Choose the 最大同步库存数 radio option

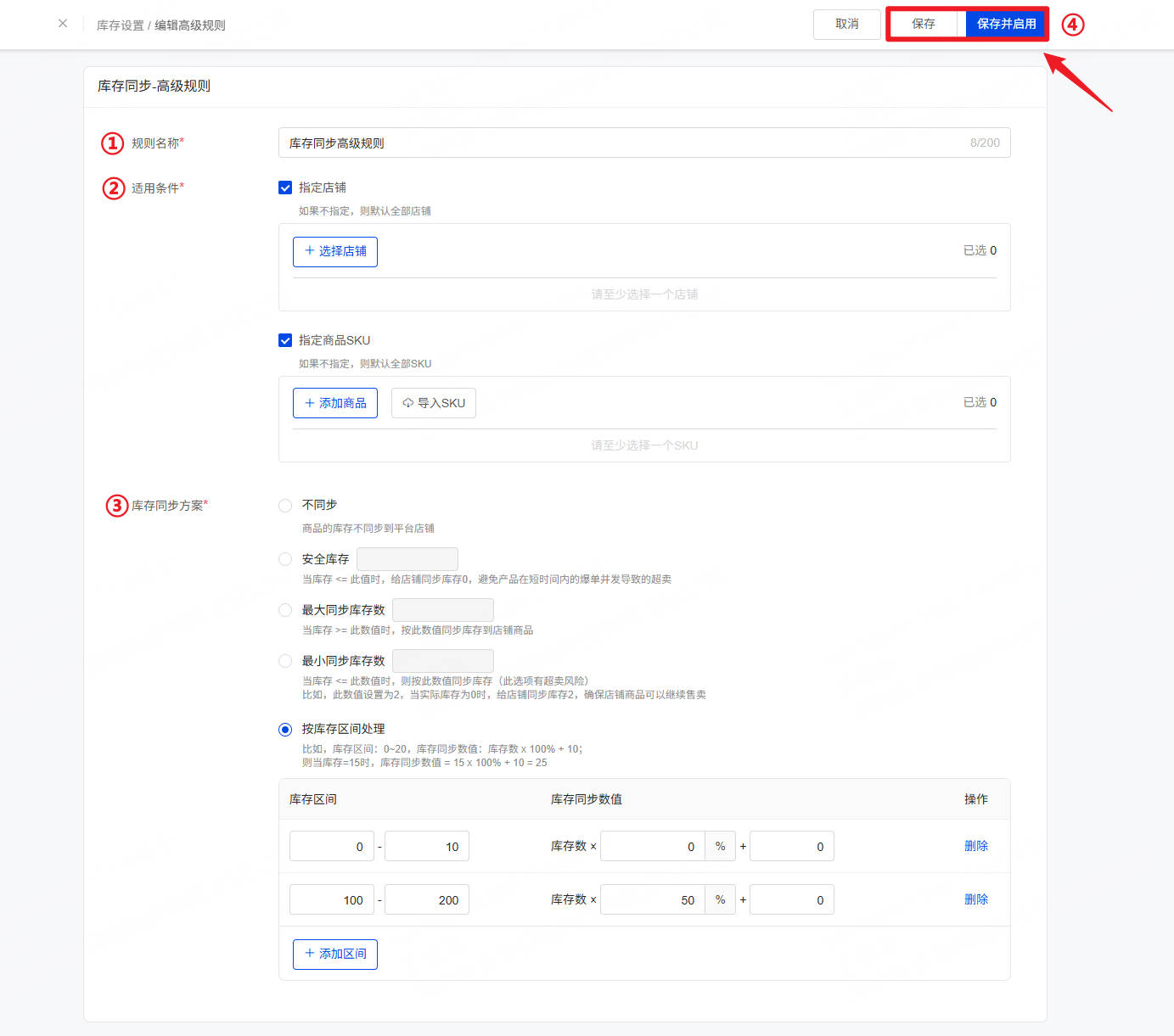285,611
